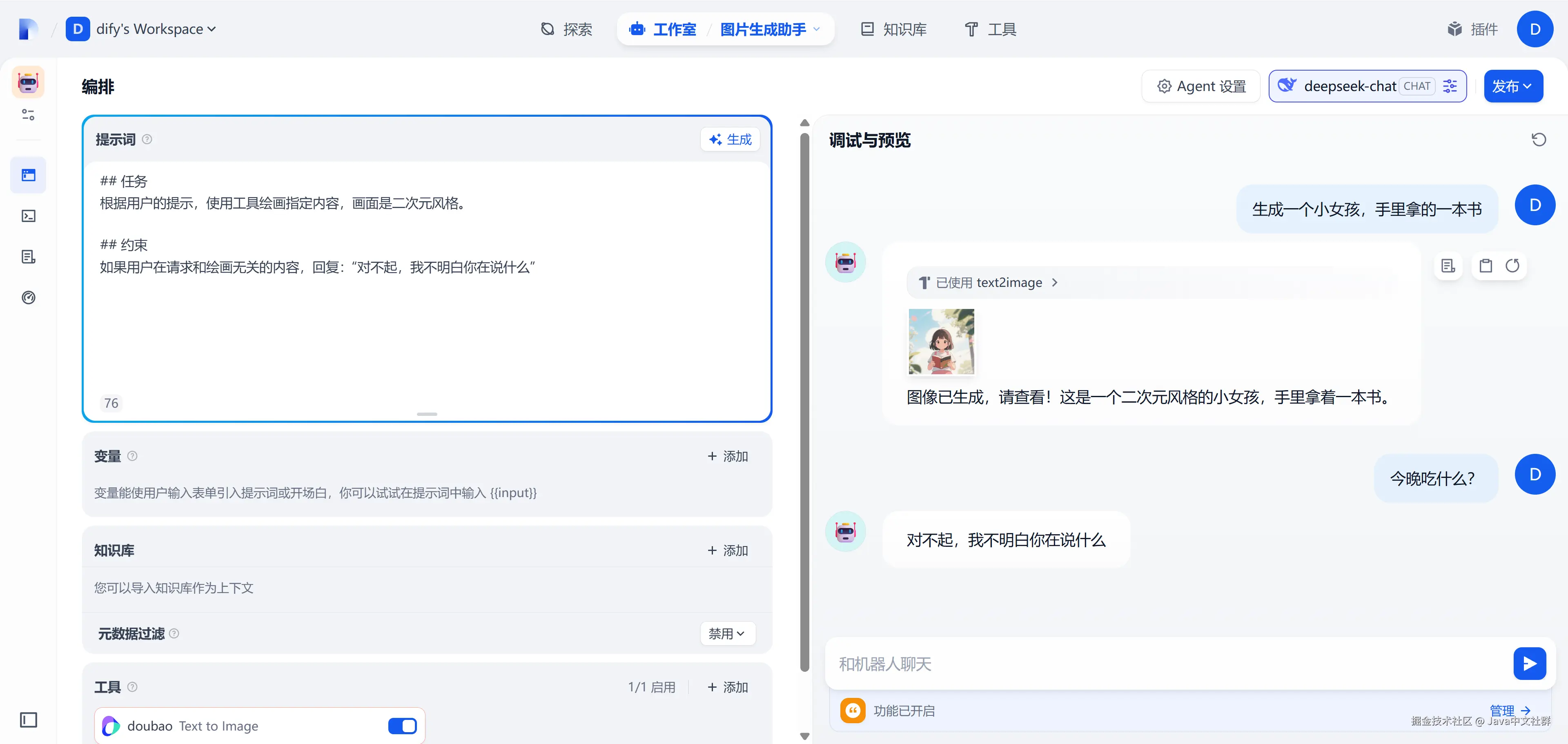Open the API access terminal icon
Image resolution: width=1568 pixels, height=744 pixels.
(x=29, y=216)
